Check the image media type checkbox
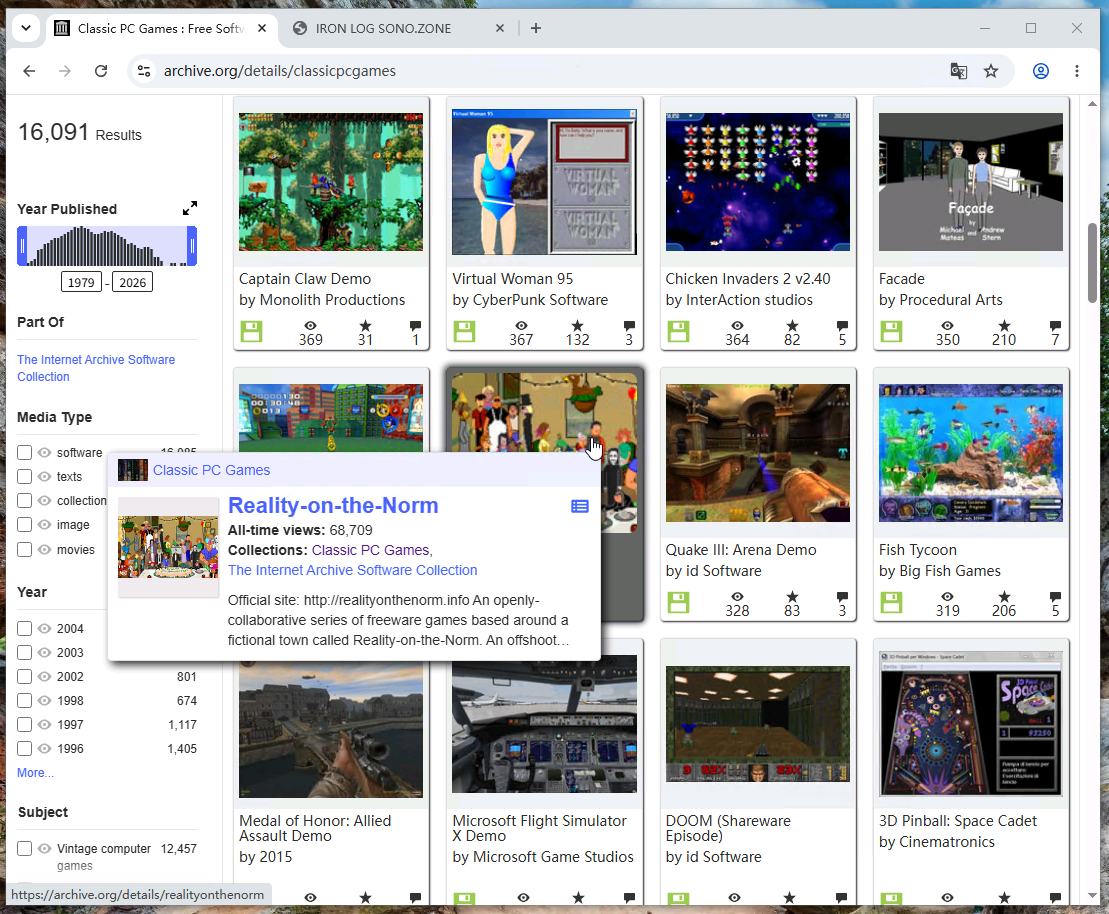This screenshot has width=1109, height=914. coord(25,525)
